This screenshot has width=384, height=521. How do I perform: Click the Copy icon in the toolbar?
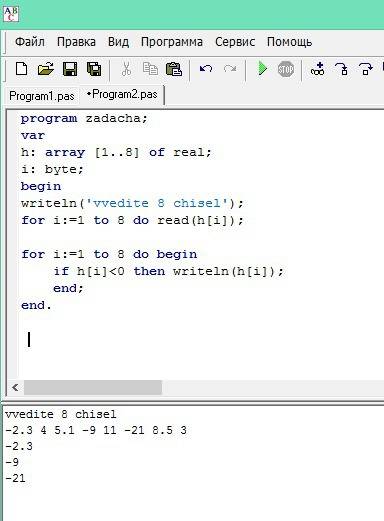(150, 69)
